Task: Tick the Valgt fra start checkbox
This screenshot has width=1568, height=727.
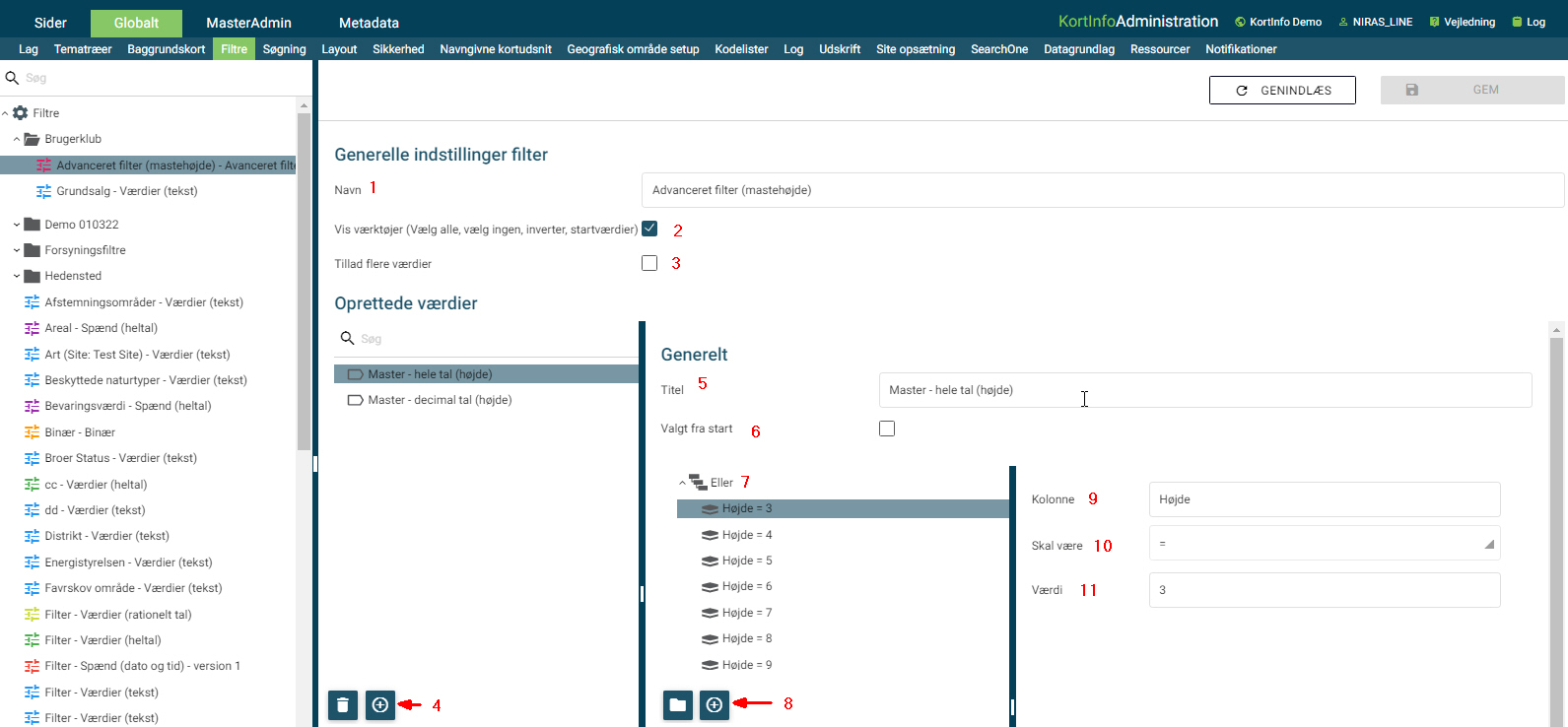Action: pyautogui.click(x=887, y=429)
